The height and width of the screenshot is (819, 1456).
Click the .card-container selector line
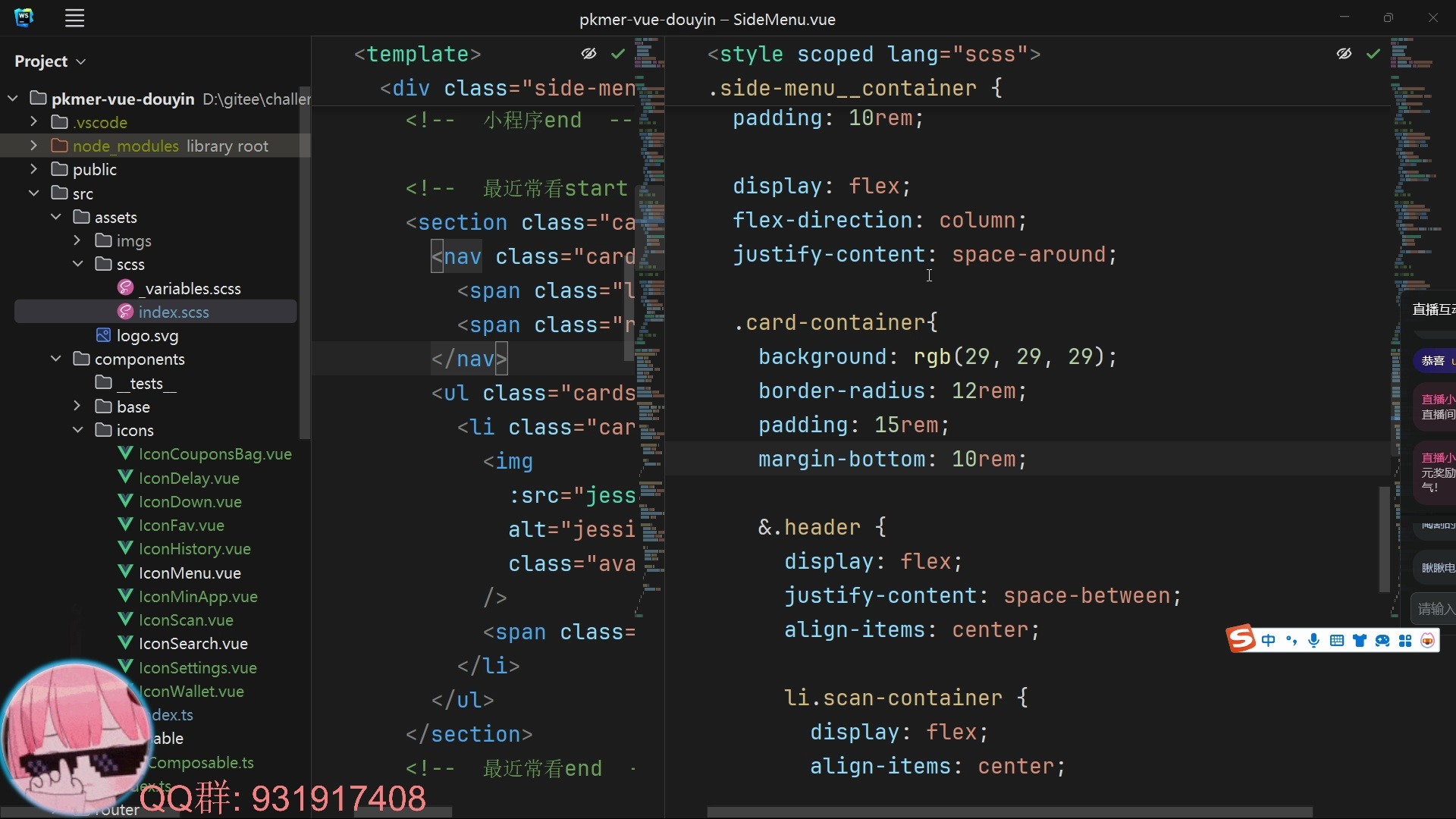tap(836, 323)
